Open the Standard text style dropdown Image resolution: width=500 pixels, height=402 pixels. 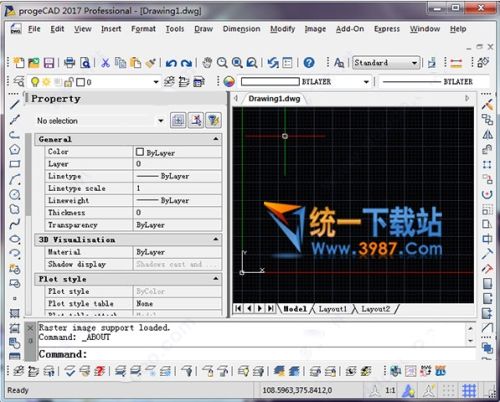414,63
